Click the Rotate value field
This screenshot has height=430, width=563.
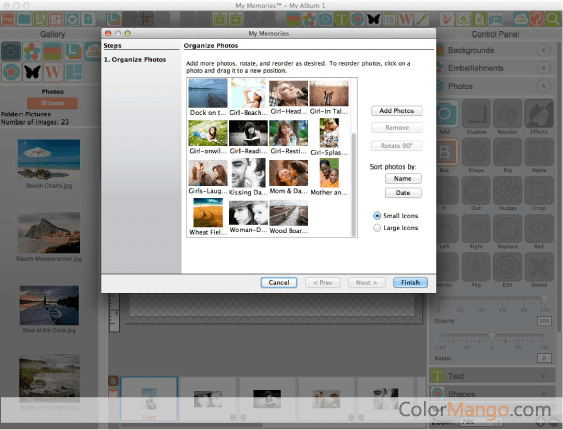[544, 358]
